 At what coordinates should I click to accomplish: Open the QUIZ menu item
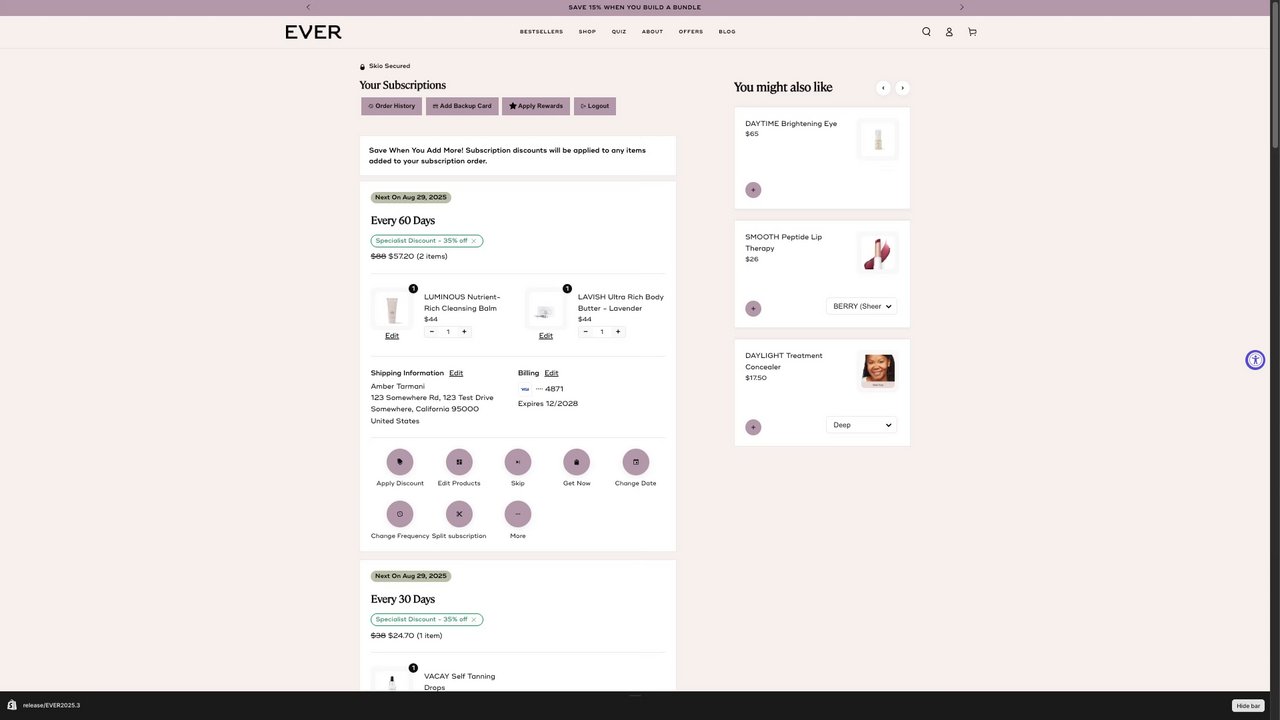[x=619, y=32]
